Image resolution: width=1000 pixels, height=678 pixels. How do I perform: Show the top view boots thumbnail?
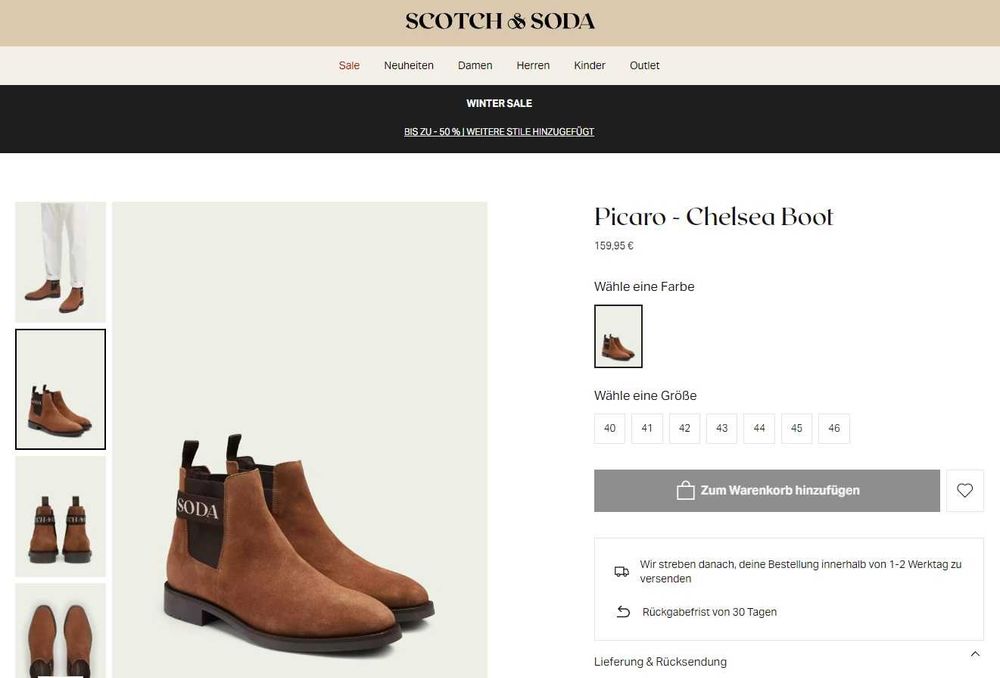pyautogui.click(x=60, y=632)
